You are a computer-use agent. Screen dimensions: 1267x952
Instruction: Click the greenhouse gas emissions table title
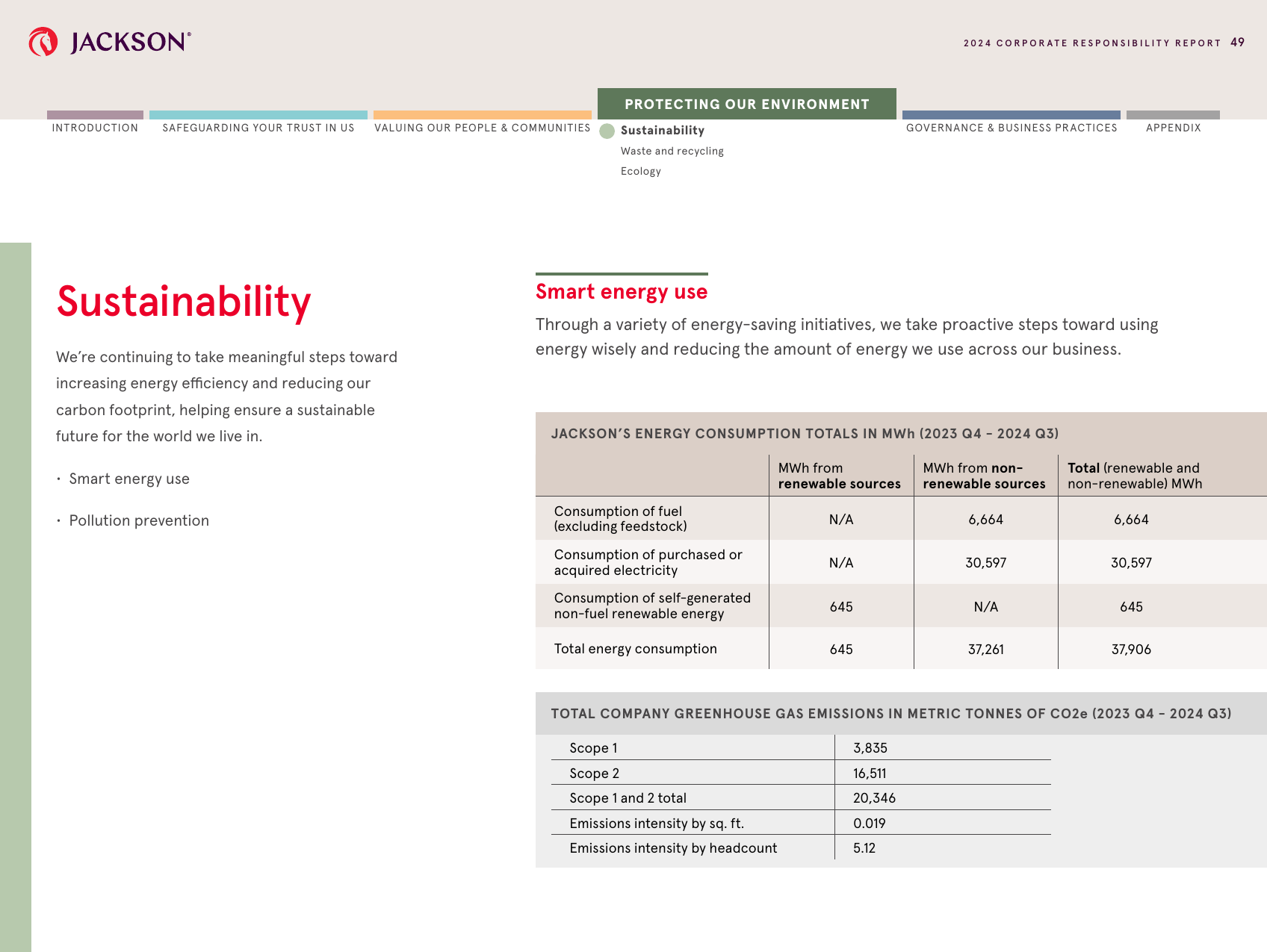click(891, 714)
